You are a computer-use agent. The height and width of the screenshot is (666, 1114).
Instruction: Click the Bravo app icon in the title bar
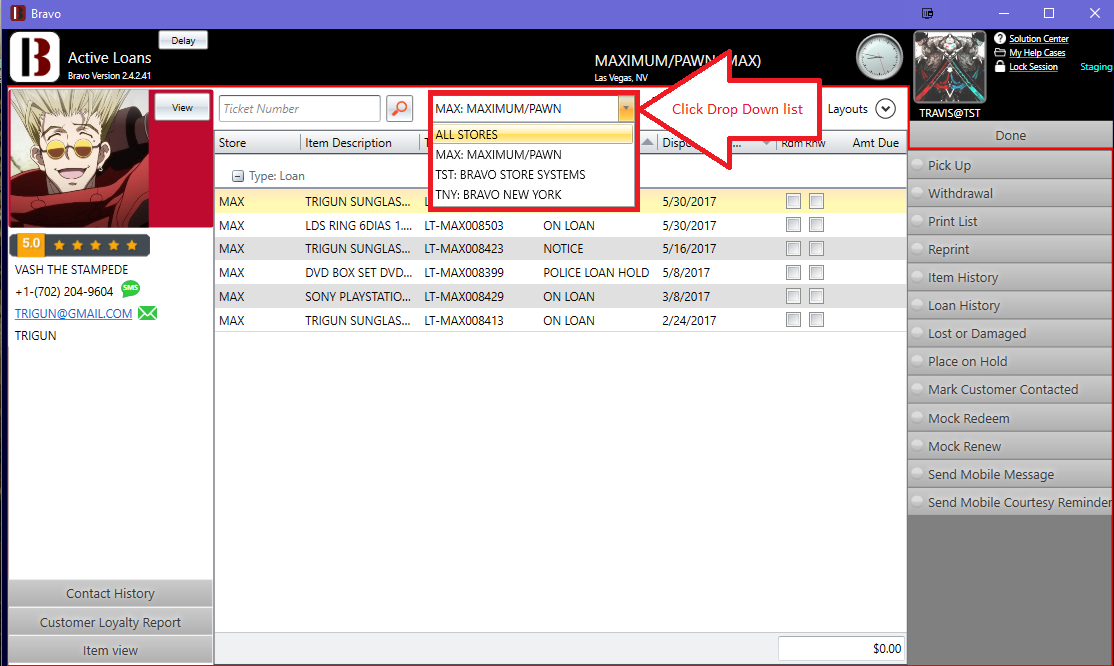(18, 13)
